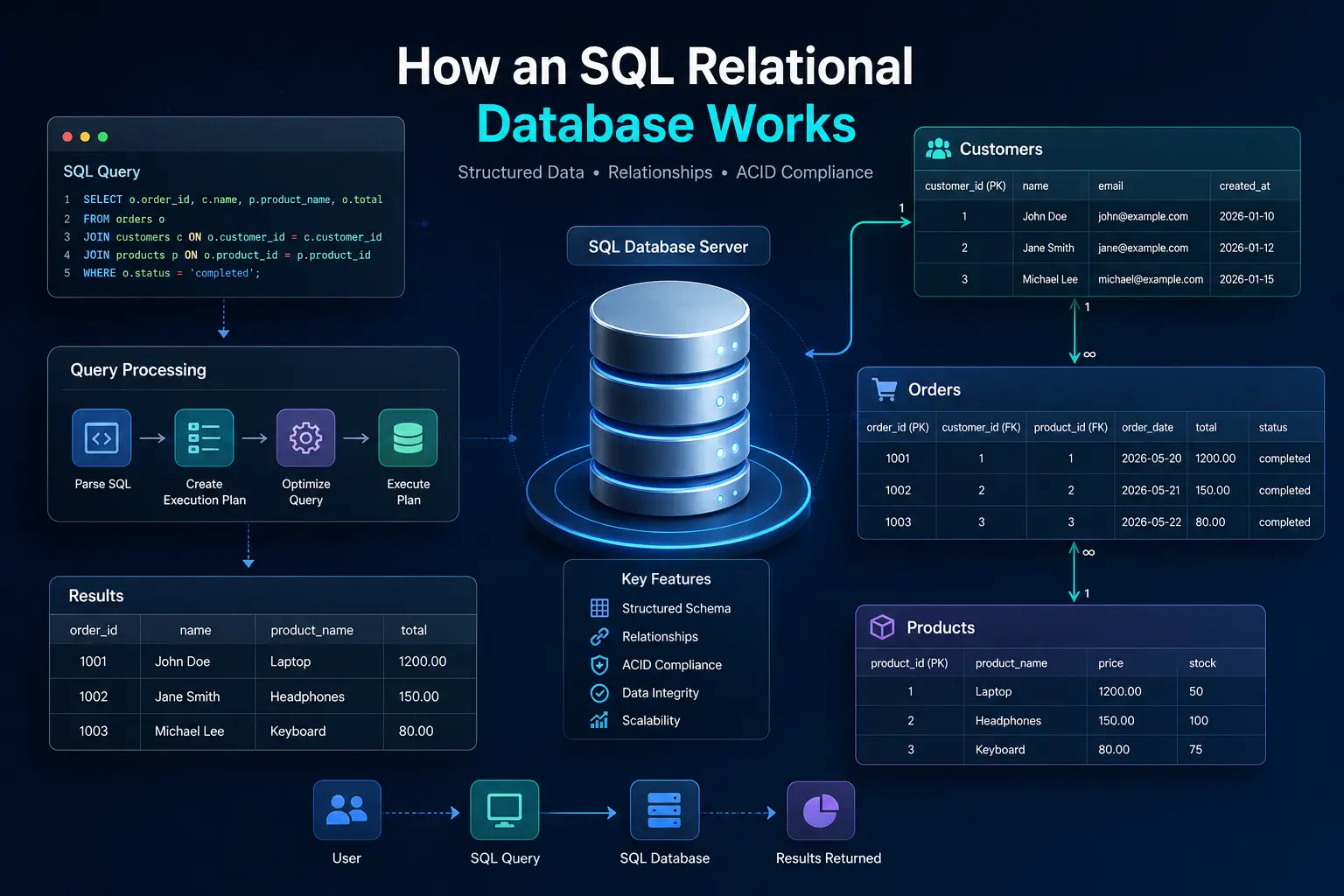Click 'John Doe' in the Results table
Image resolution: width=1344 pixels, height=896 pixels.
(x=183, y=661)
